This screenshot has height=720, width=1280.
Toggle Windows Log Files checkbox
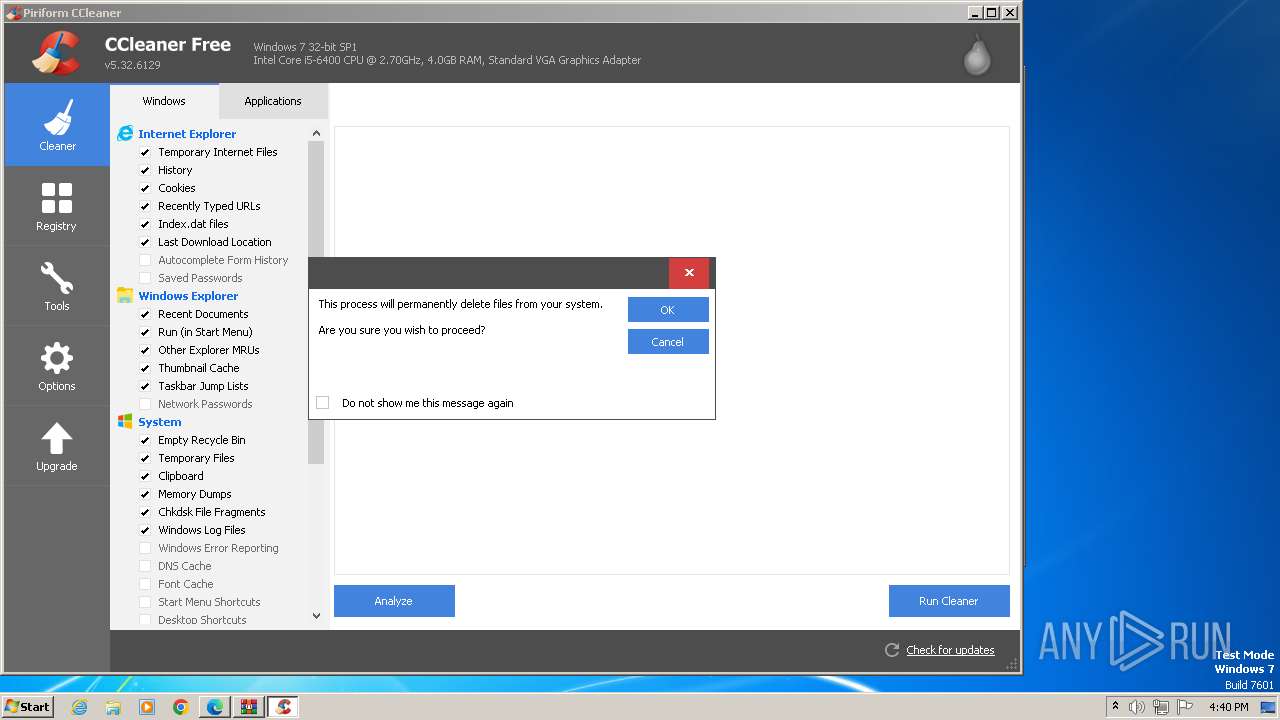[145, 530]
